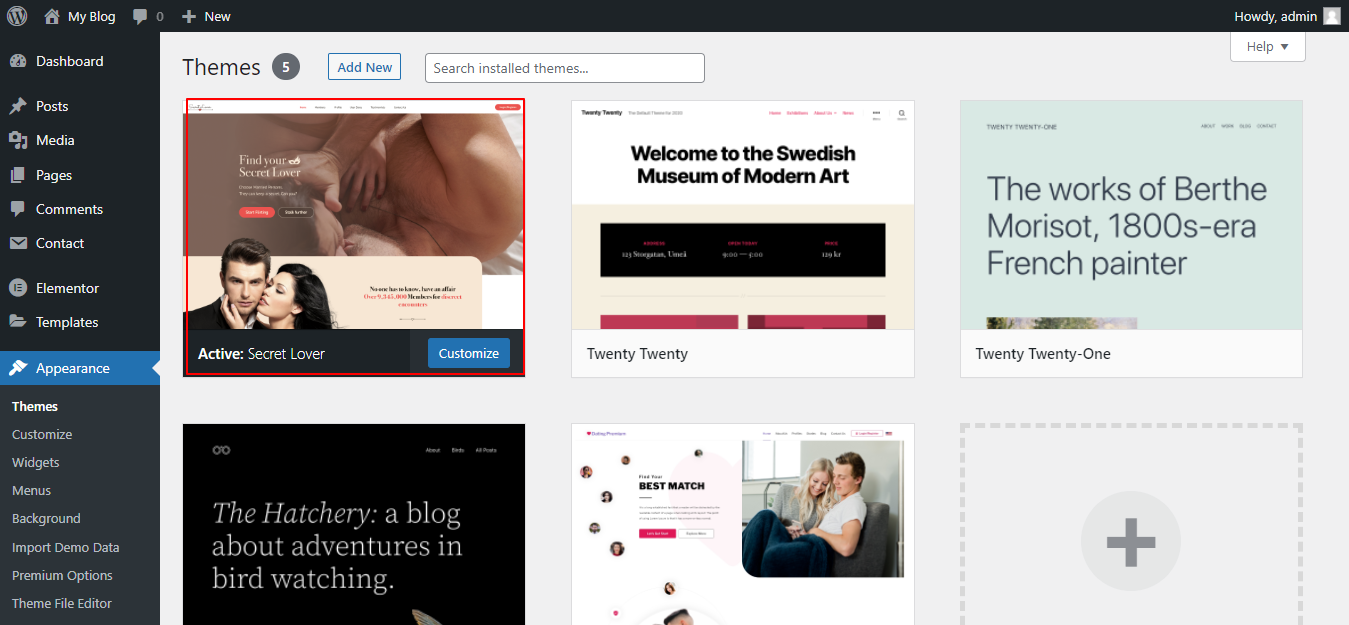Viewport: 1349px width, 625px height.
Task: Open the Best Match dating theme thumbnail
Action: click(743, 524)
